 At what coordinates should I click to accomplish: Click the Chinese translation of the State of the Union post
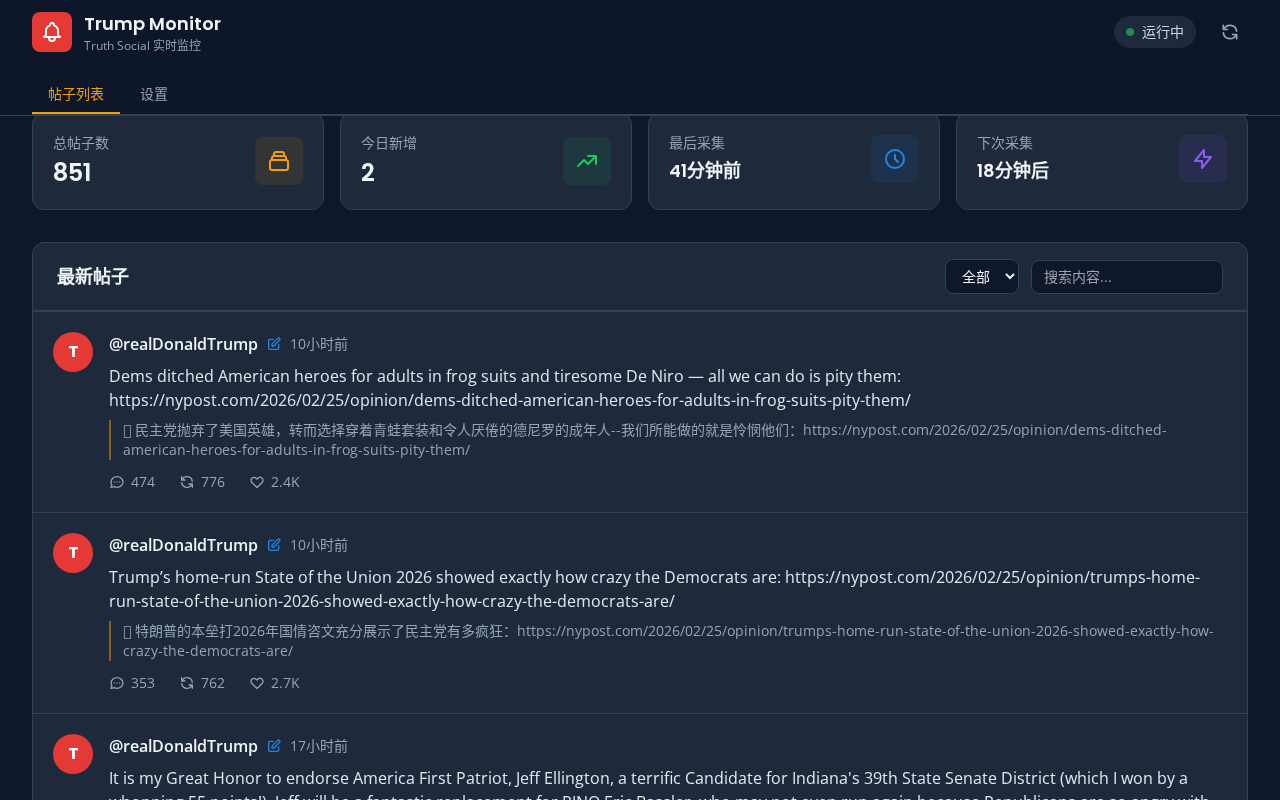click(x=668, y=641)
